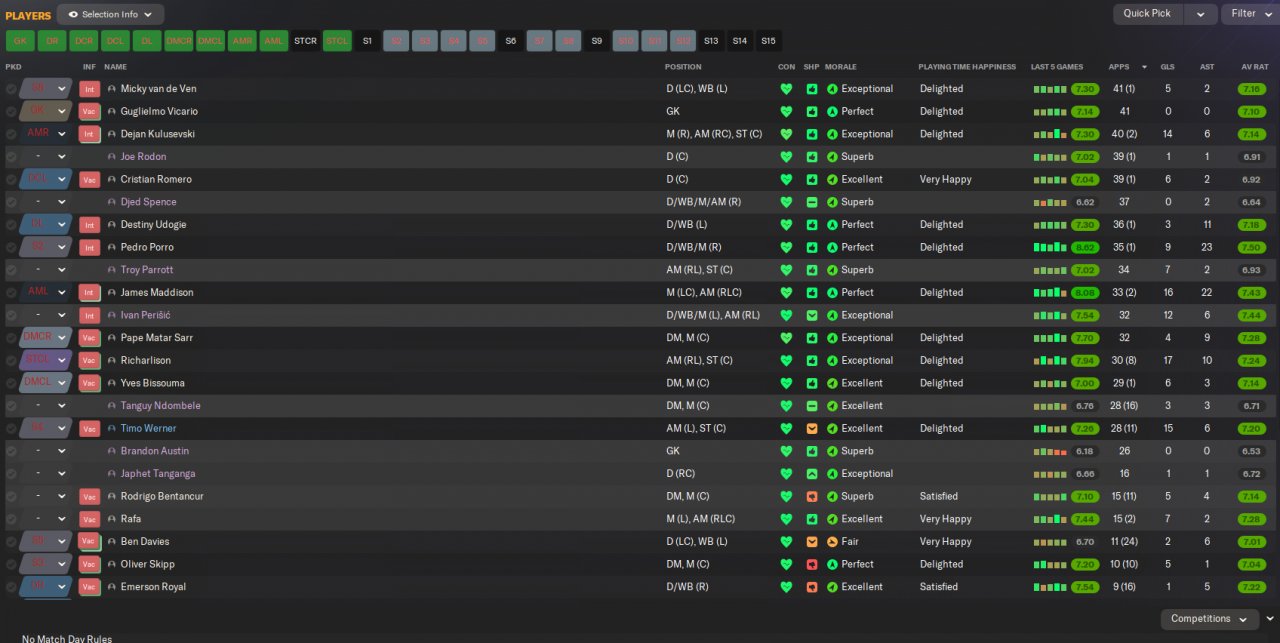Click Micky van de Ven's condition heart icon
This screenshot has height=643, width=1280.
pyautogui.click(x=786, y=89)
